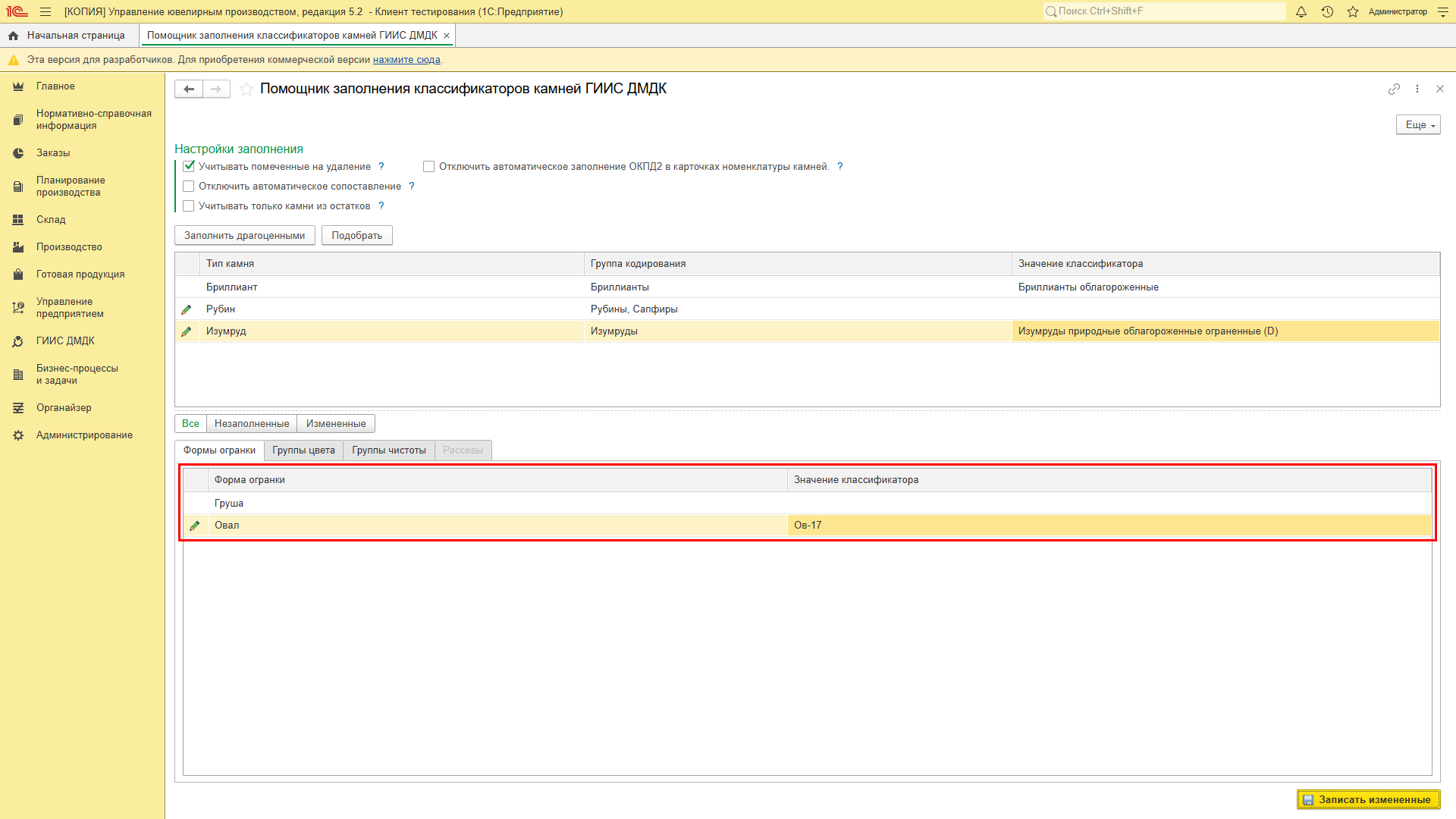Uncheck Учитывать помеченные на удаление
The width and height of the screenshot is (1456, 819).
tap(189, 166)
